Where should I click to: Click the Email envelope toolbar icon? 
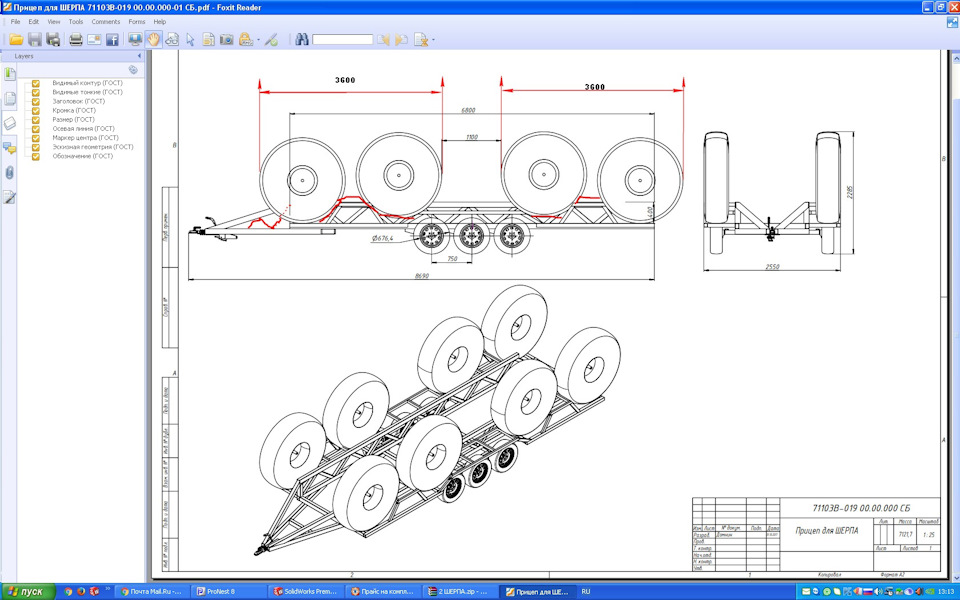pyautogui.click(x=94, y=40)
